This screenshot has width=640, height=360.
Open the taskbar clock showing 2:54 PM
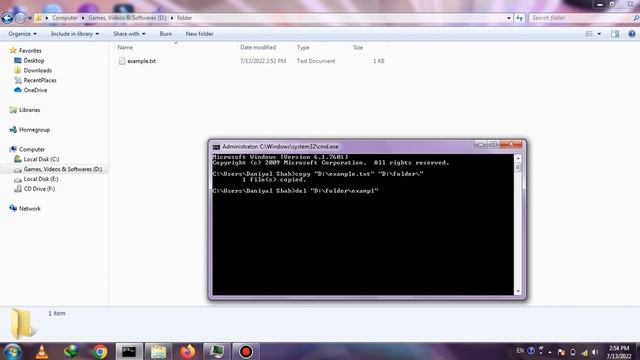tap(619, 352)
